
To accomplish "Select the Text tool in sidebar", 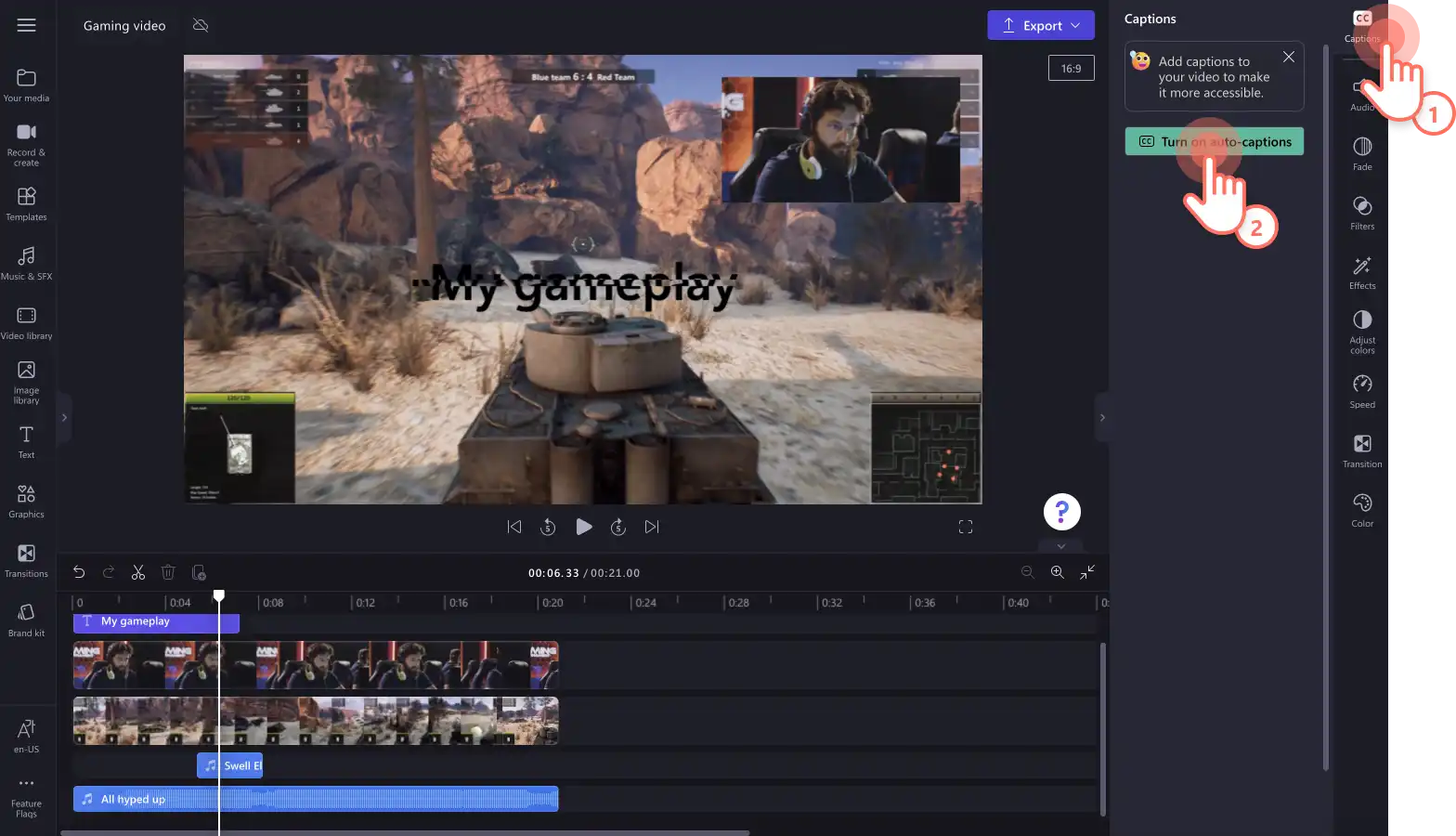I will click(x=26, y=441).
